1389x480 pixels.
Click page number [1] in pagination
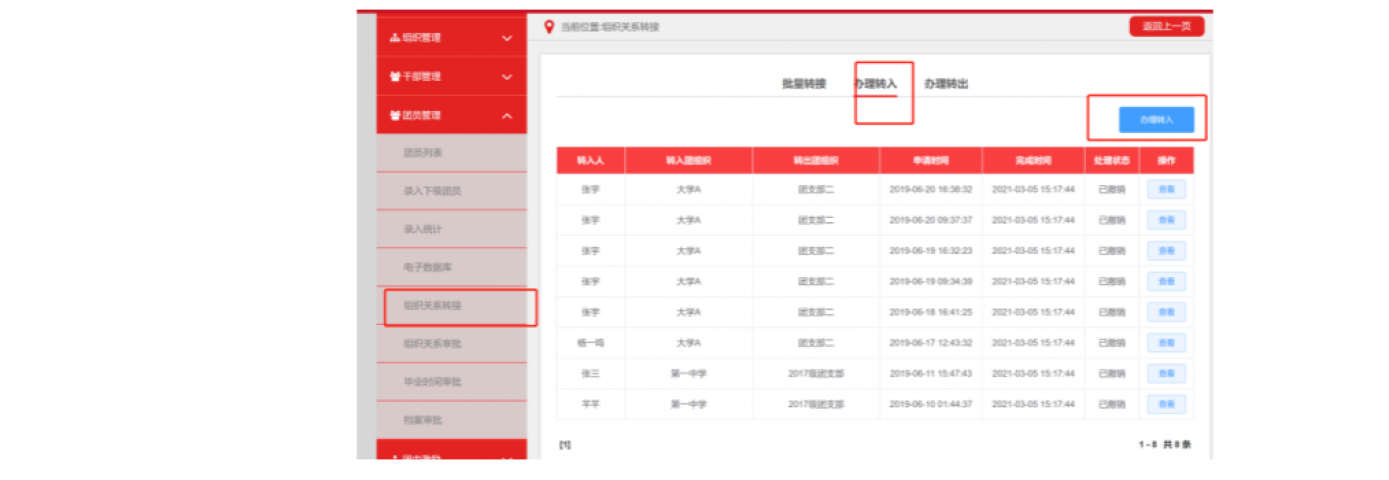(565, 445)
